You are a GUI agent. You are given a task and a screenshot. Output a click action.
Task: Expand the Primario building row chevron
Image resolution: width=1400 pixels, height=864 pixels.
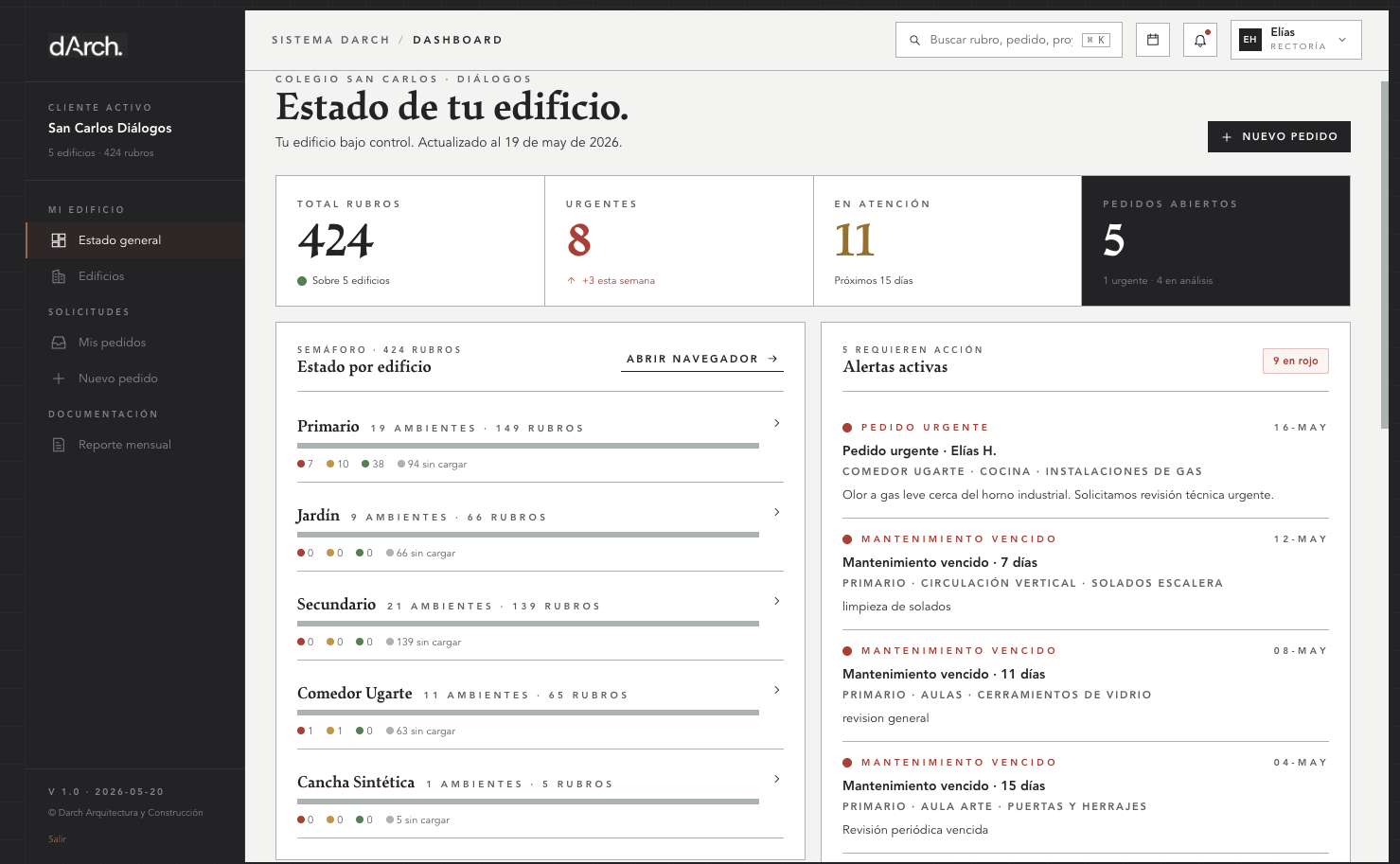click(777, 423)
